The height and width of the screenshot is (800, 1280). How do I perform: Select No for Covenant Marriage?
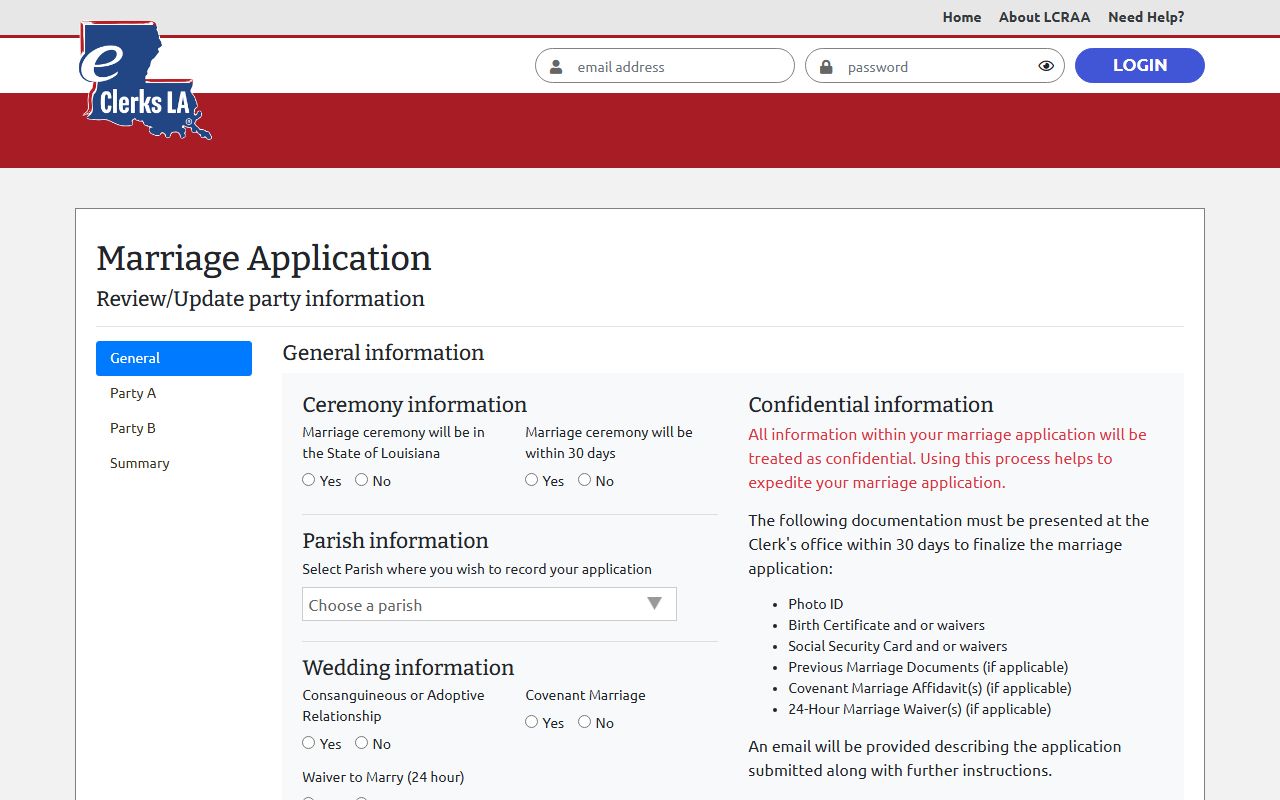pyautogui.click(x=585, y=722)
